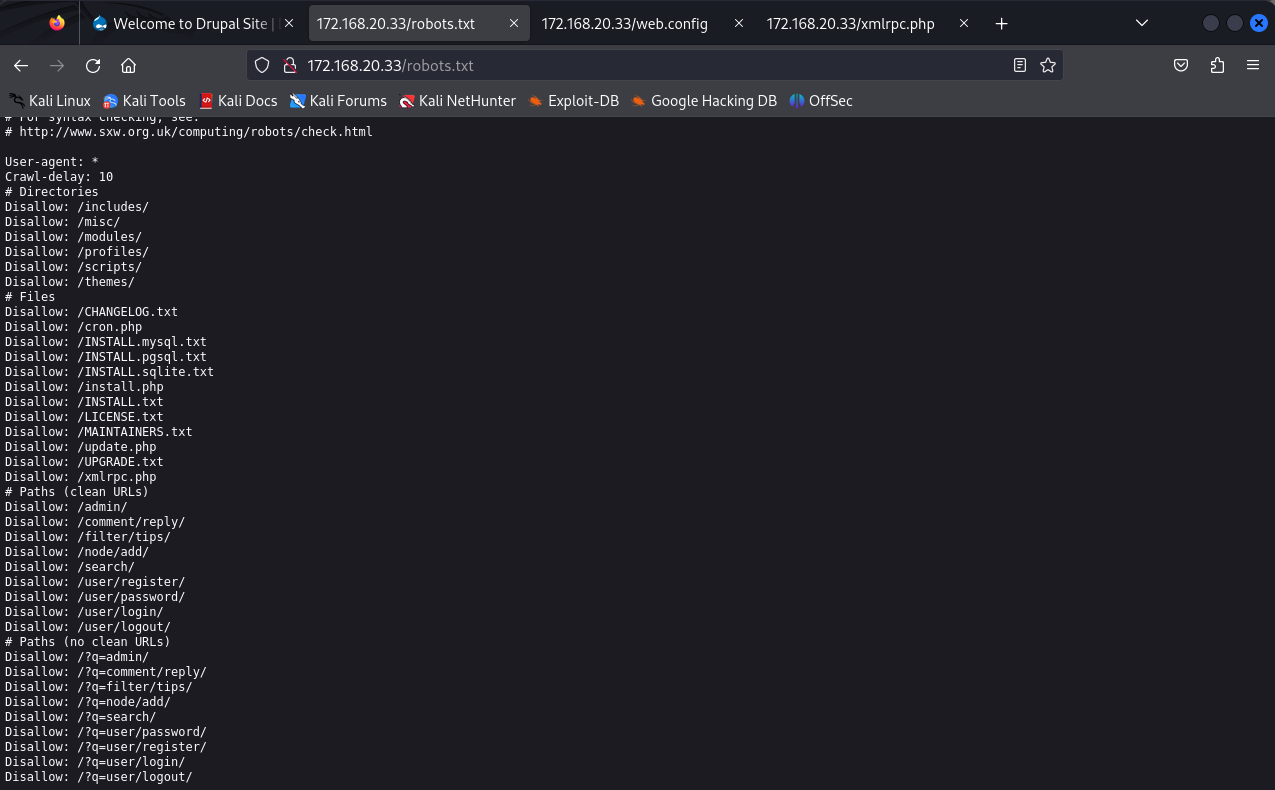This screenshot has width=1275, height=790.
Task: Open the Firefox application menu
Action: click(1253, 66)
